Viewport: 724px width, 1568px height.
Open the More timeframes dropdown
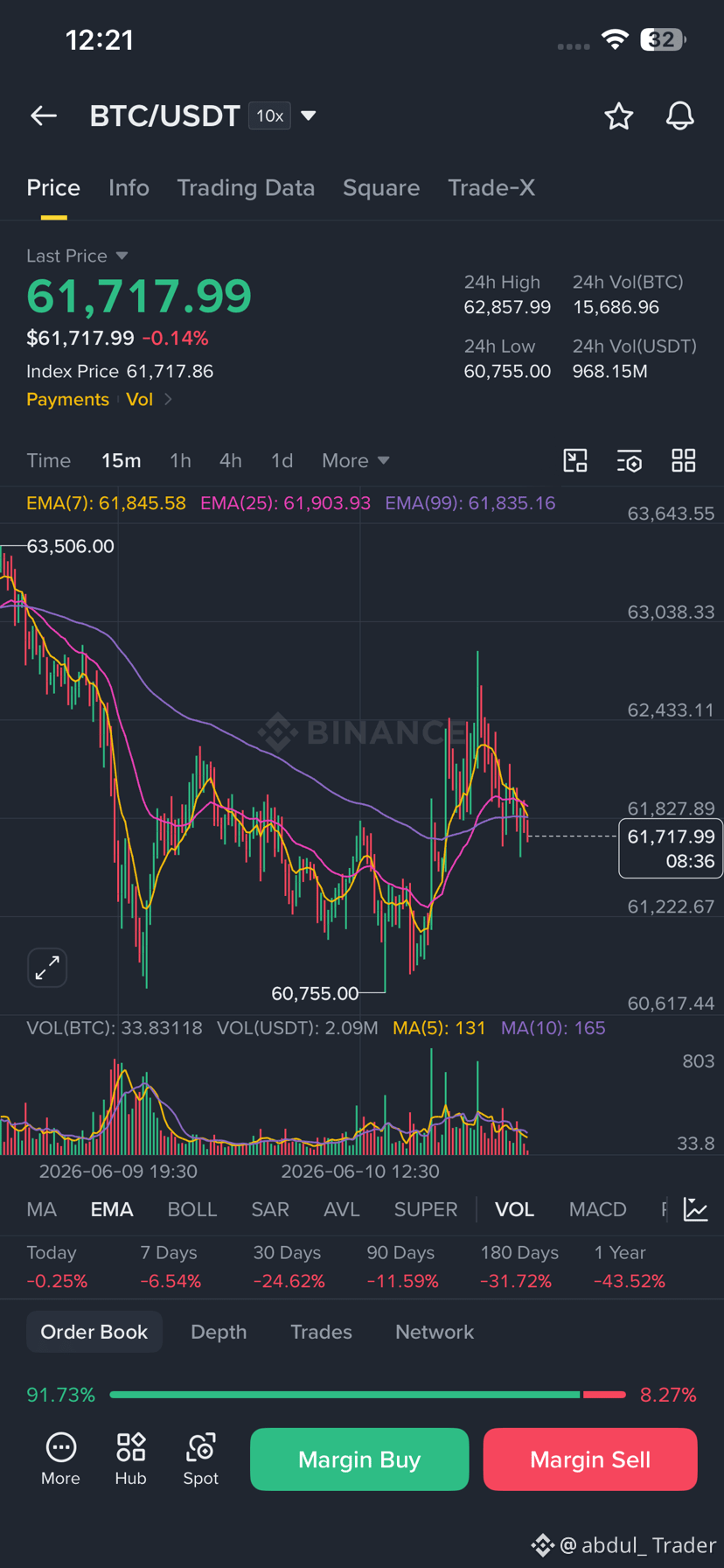355,460
